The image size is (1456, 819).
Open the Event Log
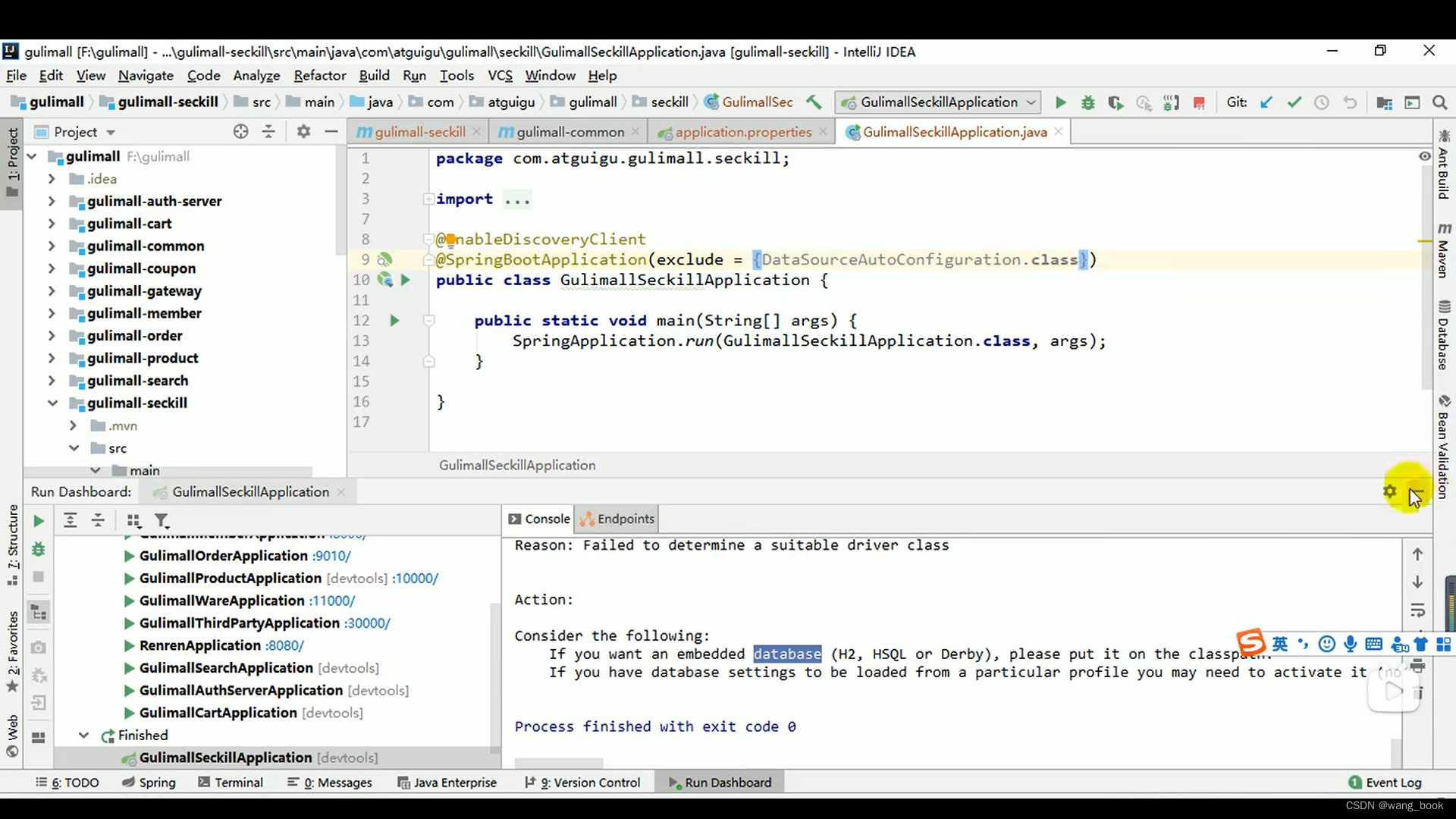[1385, 782]
